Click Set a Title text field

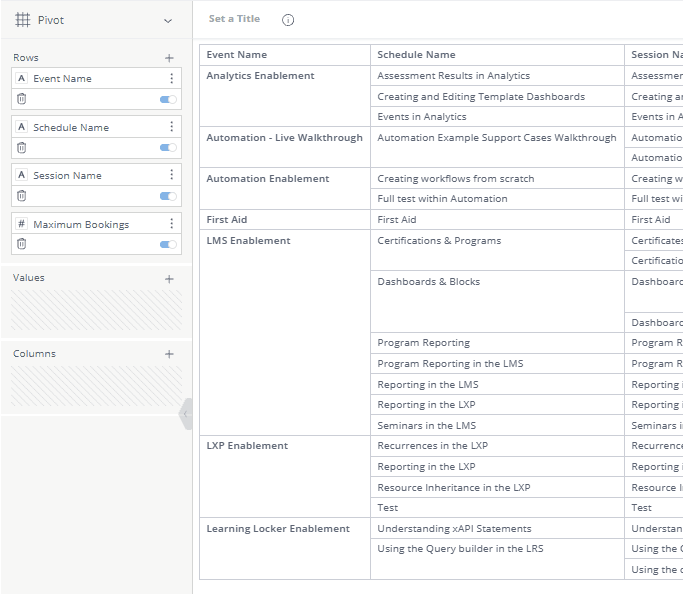234,19
